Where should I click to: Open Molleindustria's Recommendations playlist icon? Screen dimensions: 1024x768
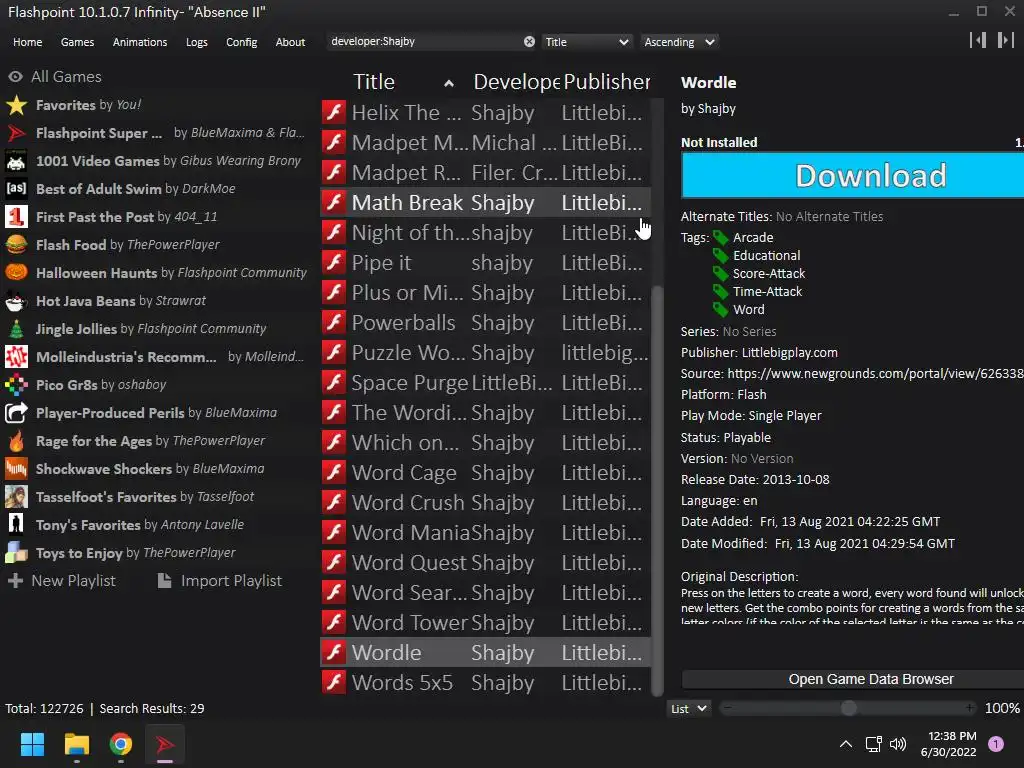16,357
